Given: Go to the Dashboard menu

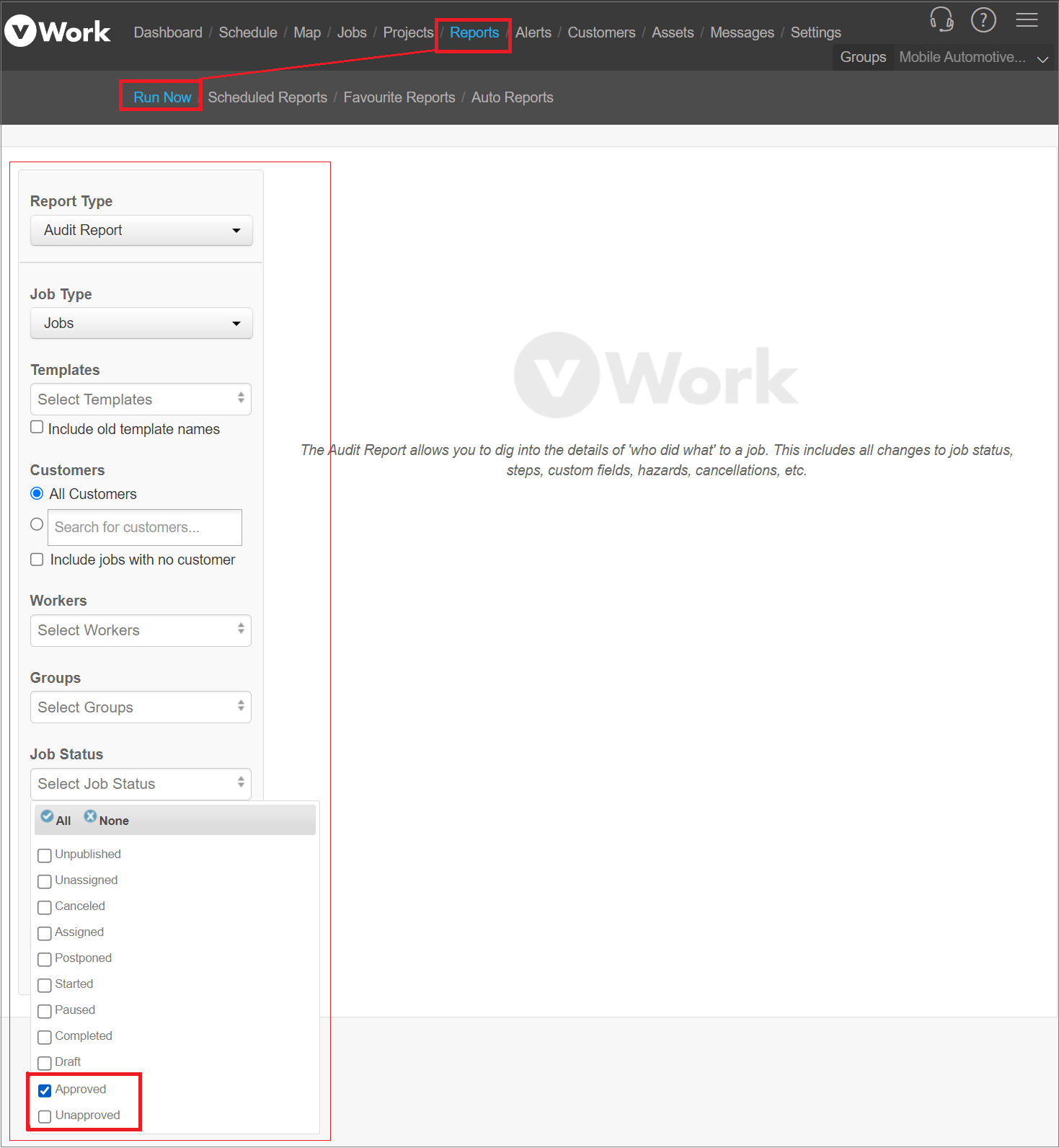Looking at the screenshot, I should pos(168,32).
